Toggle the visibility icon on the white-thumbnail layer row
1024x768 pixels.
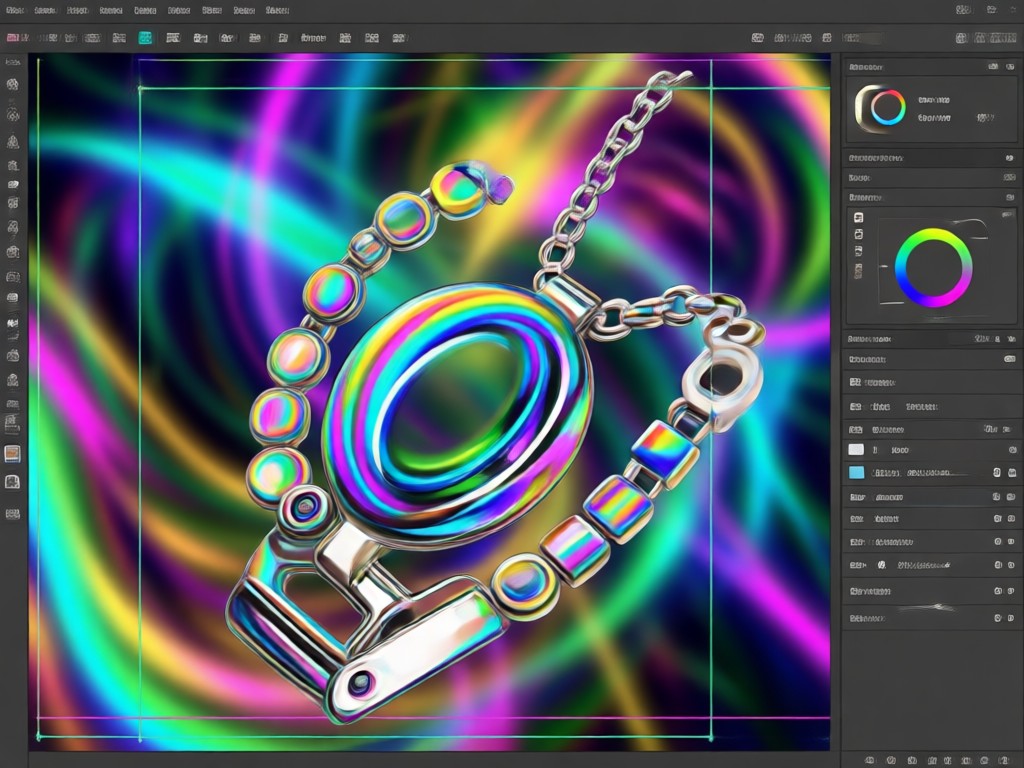(1012, 449)
